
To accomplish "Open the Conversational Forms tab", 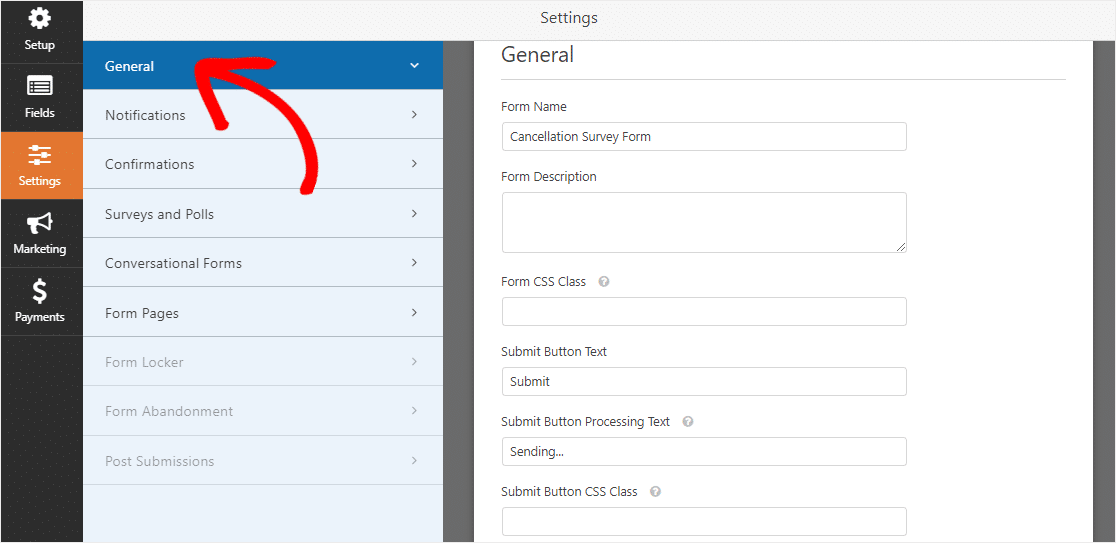I will [263, 263].
